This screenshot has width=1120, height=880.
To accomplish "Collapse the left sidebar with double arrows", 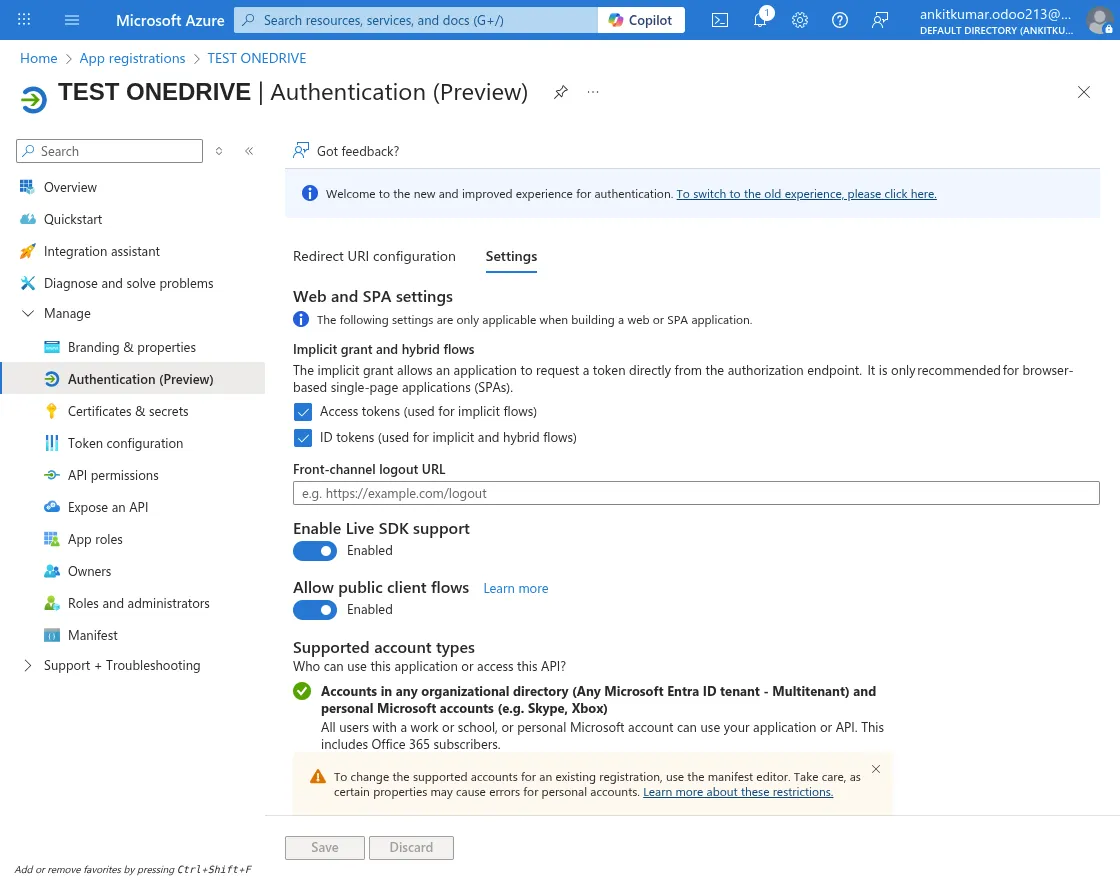I will [249, 151].
